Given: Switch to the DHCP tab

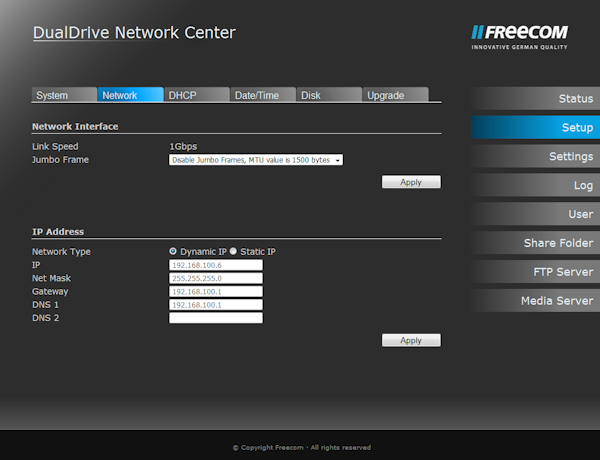Looking at the screenshot, I should coord(196,95).
